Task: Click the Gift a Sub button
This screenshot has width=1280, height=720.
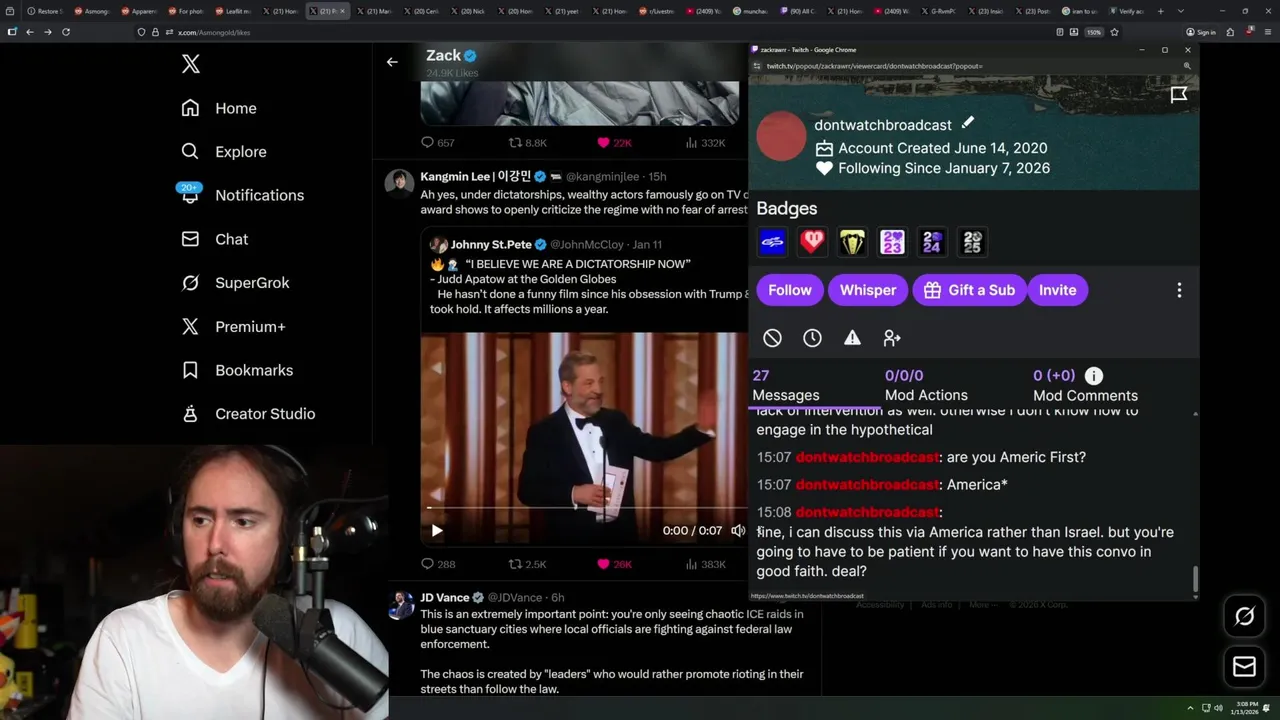Action: tap(969, 290)
